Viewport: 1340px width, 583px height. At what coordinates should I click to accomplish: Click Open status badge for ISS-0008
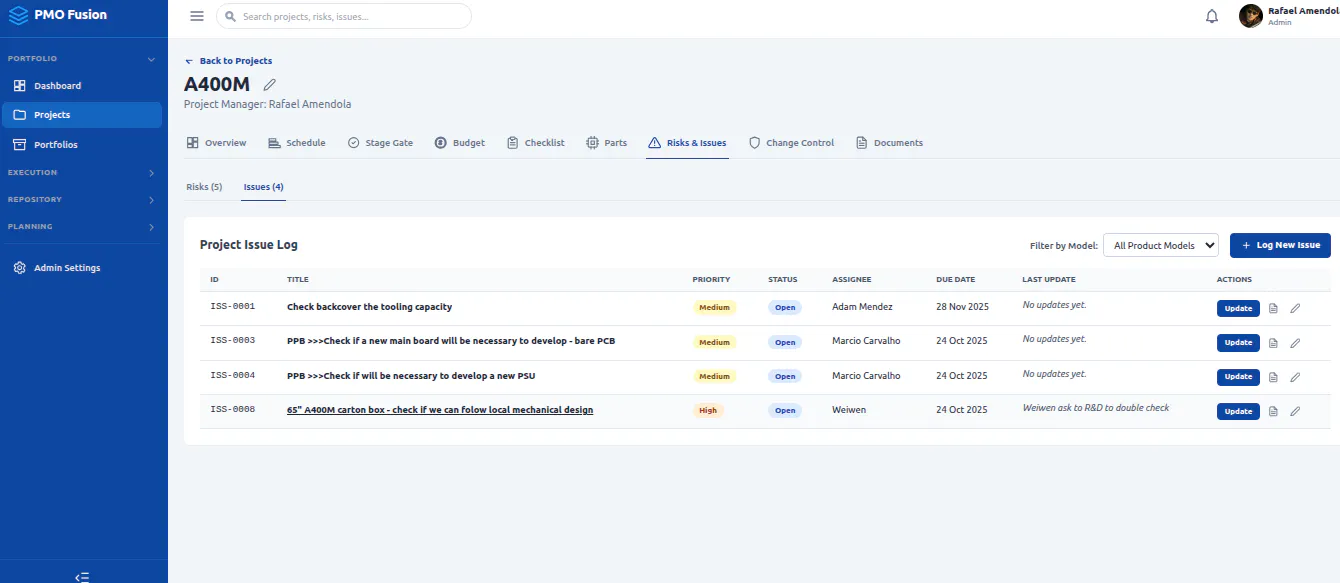[x=785, y=410]
